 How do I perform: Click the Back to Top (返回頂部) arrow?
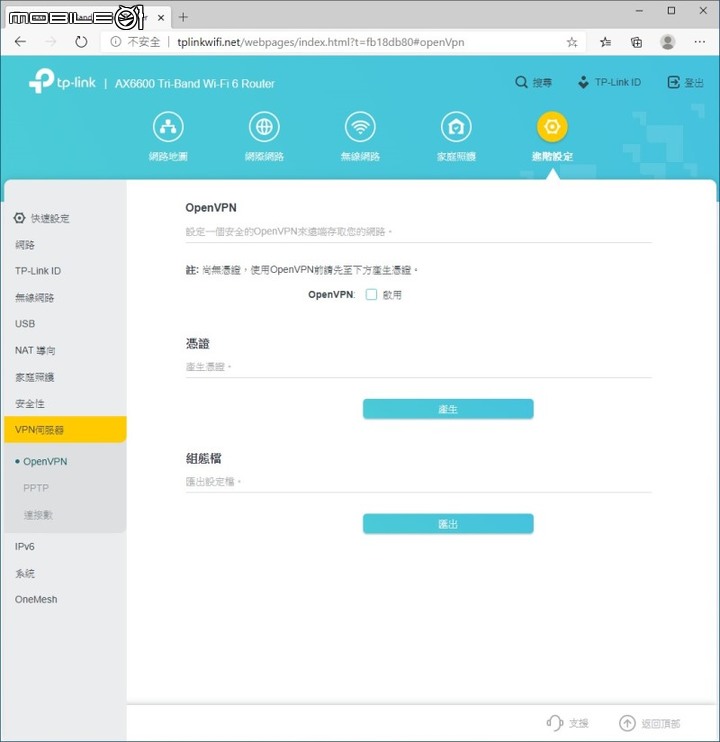tap(627, 723)
